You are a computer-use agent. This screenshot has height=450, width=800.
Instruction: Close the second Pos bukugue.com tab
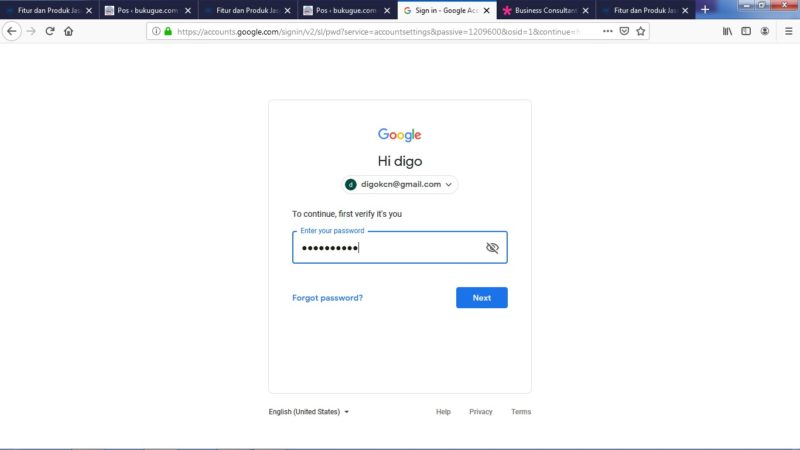[x=387, y=10]
